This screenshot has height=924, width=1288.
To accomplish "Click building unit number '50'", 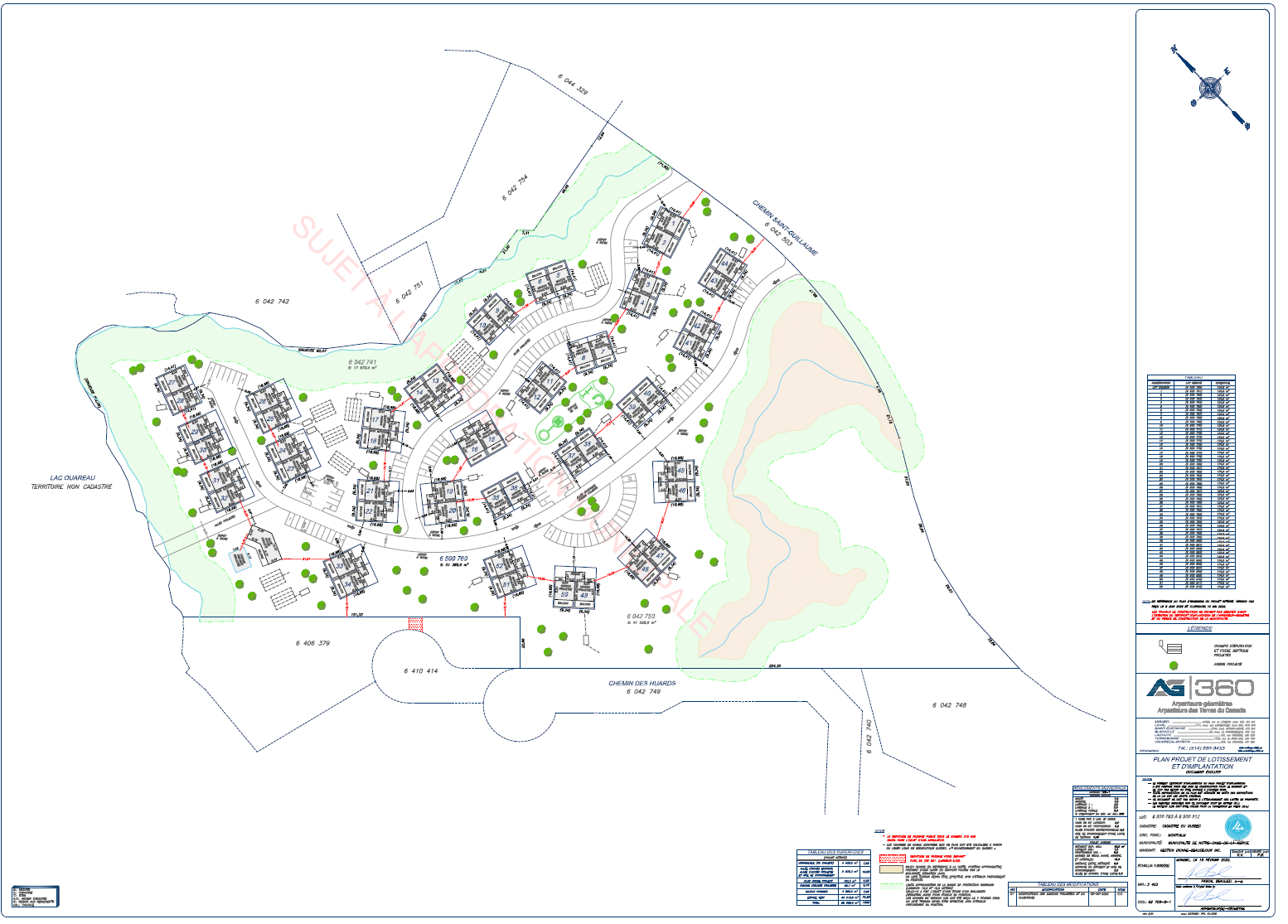I will (564, 594).
